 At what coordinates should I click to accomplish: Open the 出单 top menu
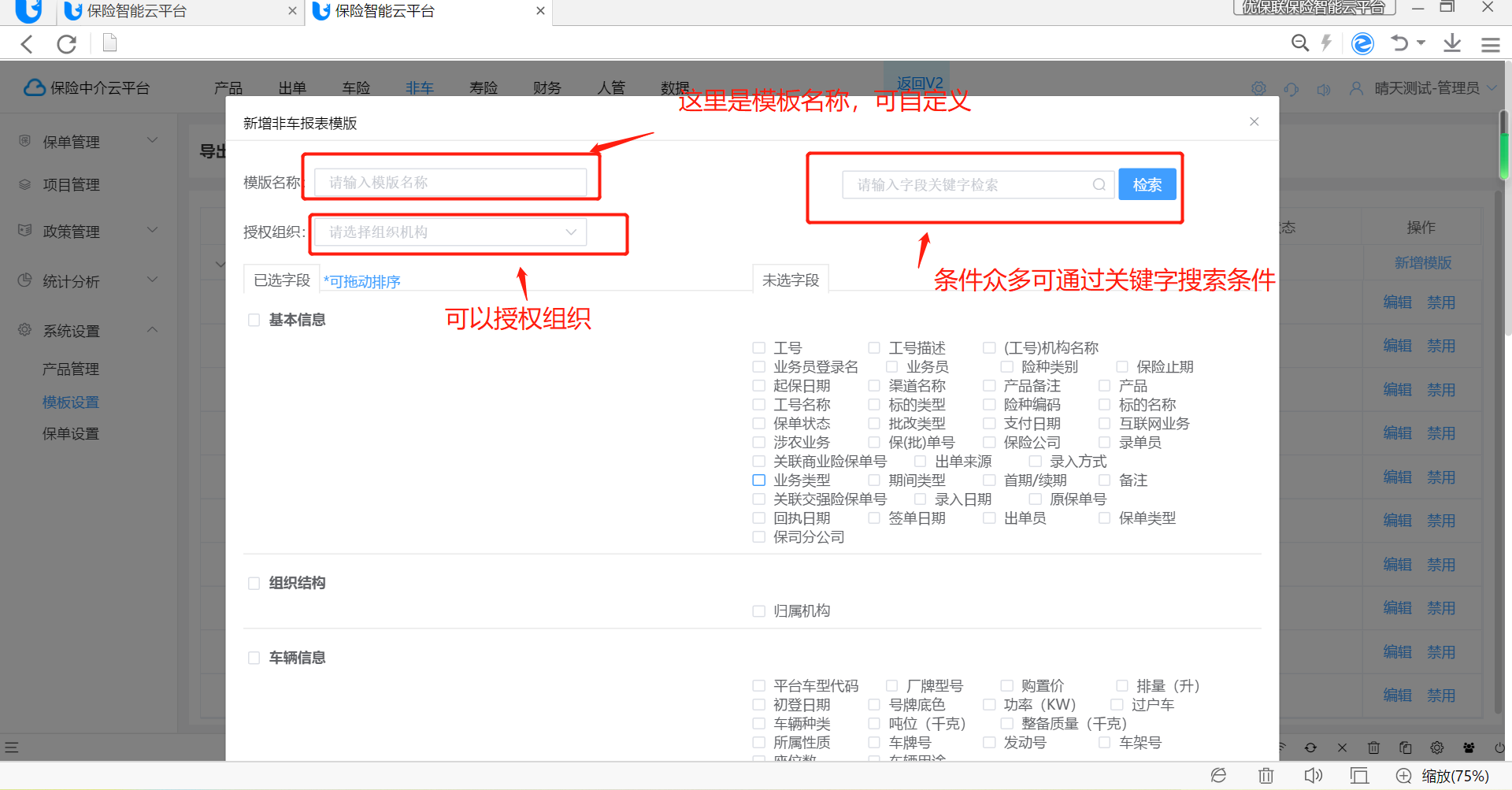292,88
